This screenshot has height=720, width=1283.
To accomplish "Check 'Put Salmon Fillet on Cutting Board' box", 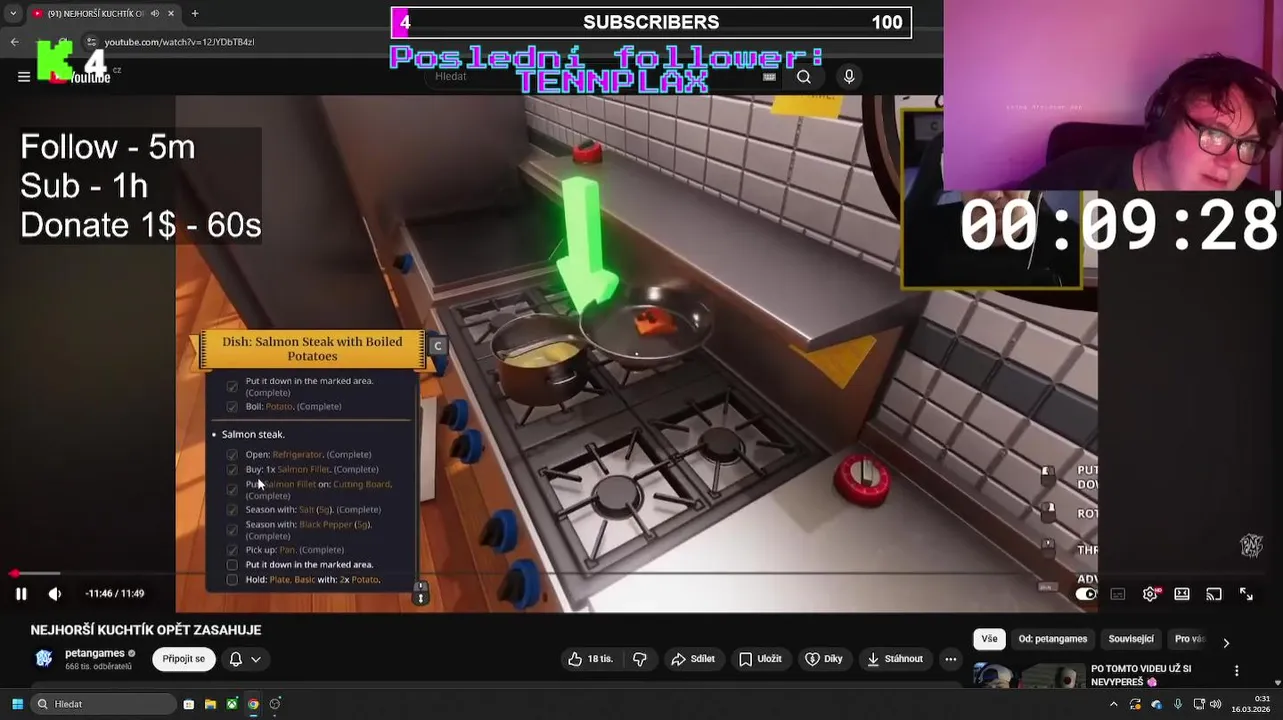I will (232, 489).
